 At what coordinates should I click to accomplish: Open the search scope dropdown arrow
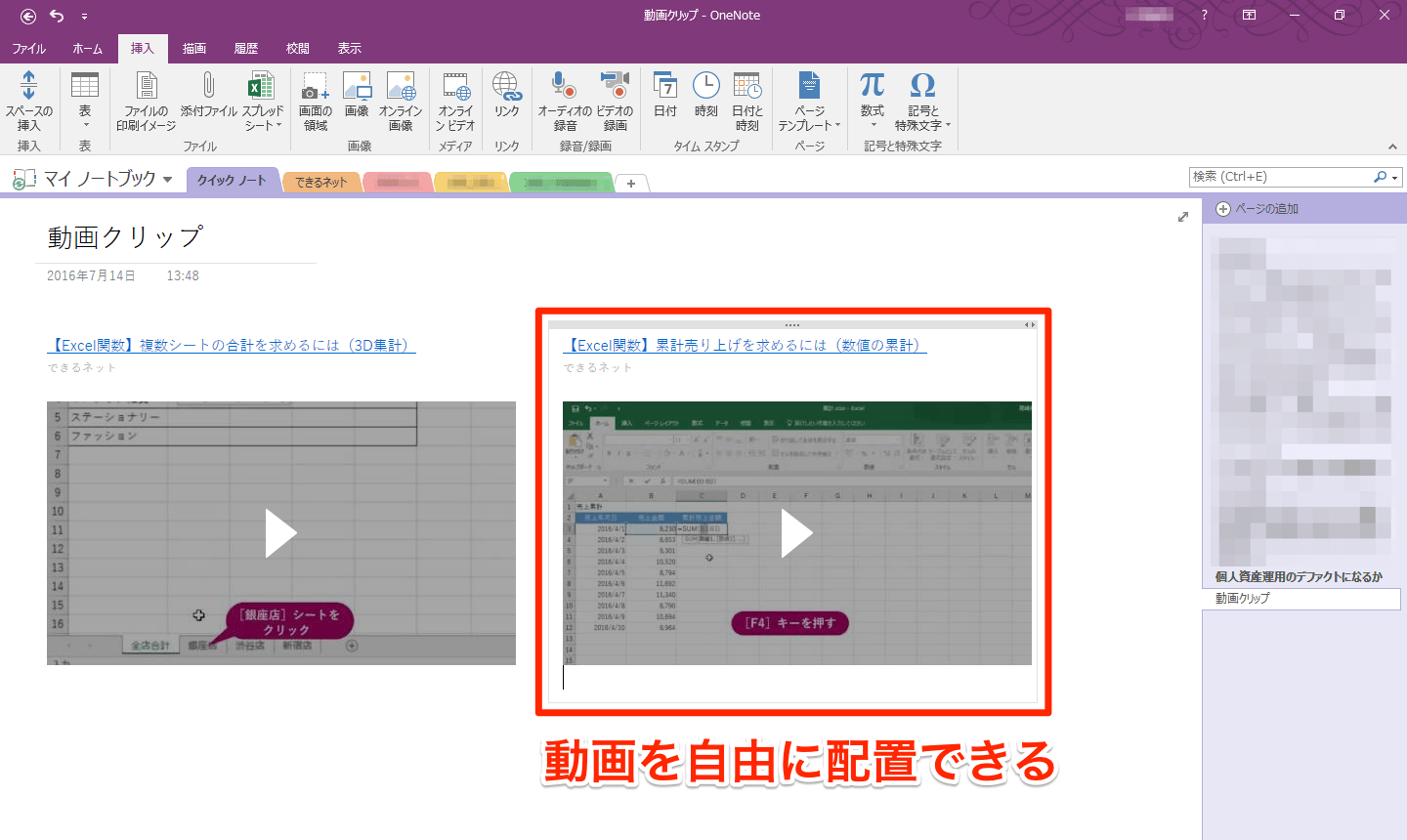click(1395, 178)
